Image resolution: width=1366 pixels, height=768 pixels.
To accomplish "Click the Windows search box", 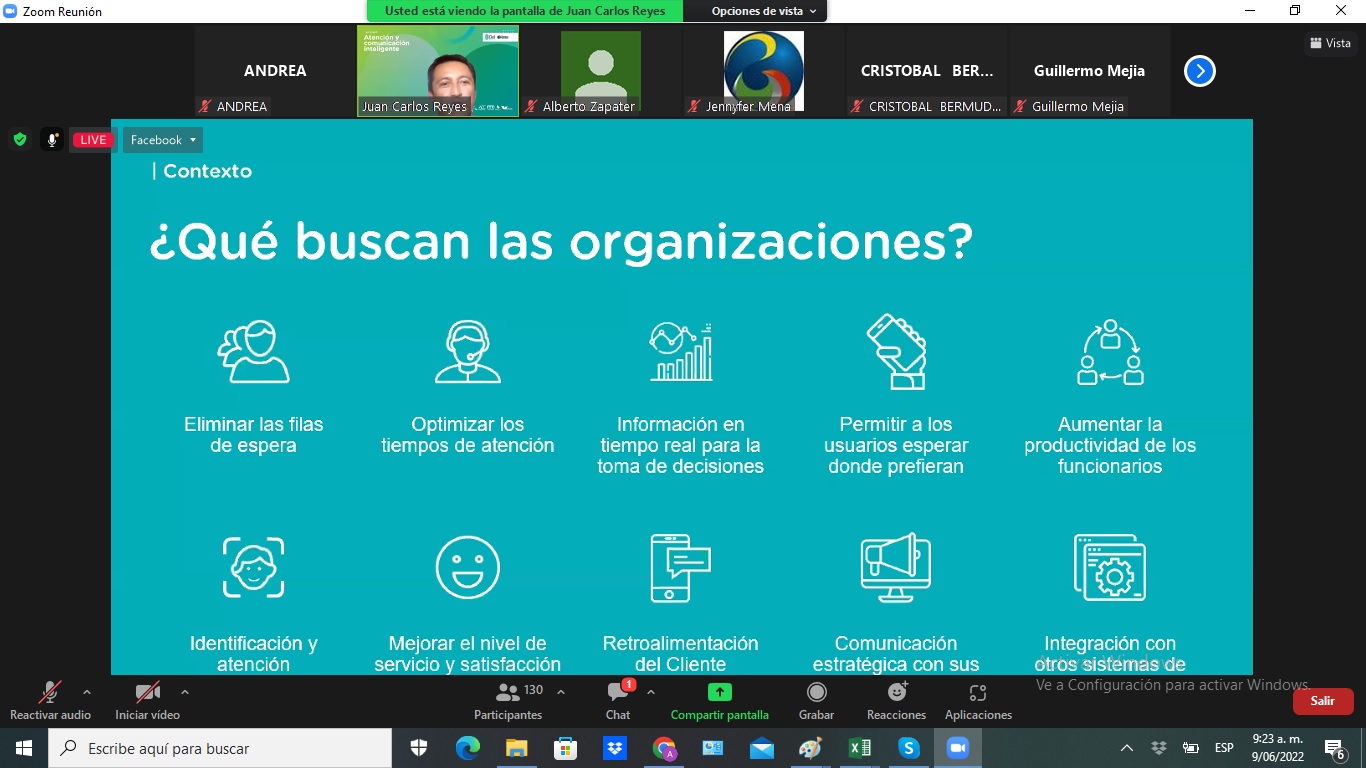I will click(x=220, y=748).
